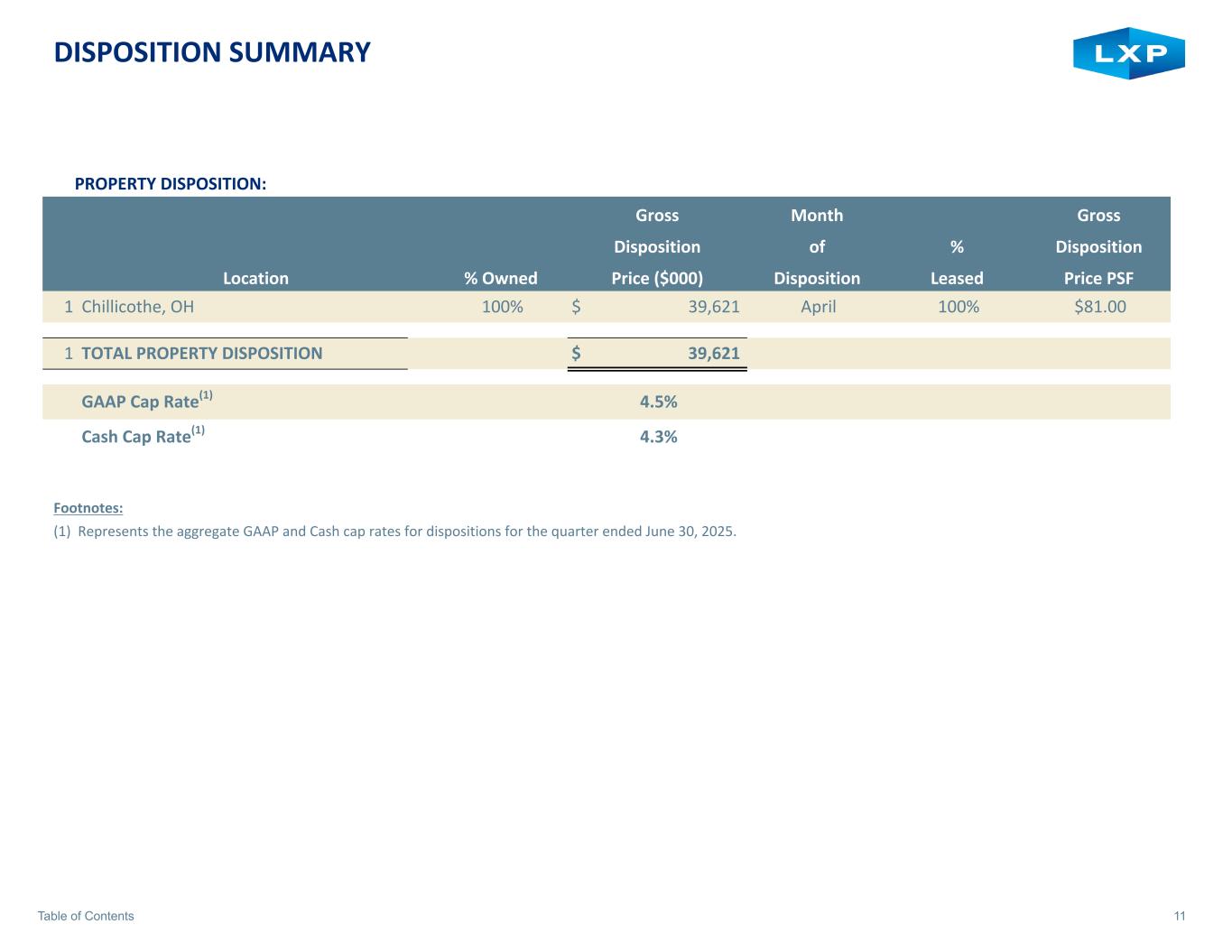Select the Location column header

tap(255, 278)
